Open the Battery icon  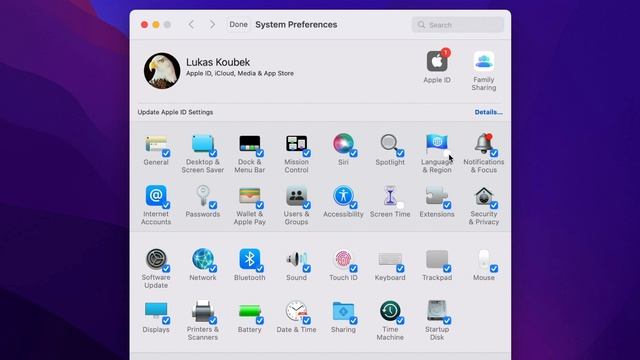pos(249,311)
